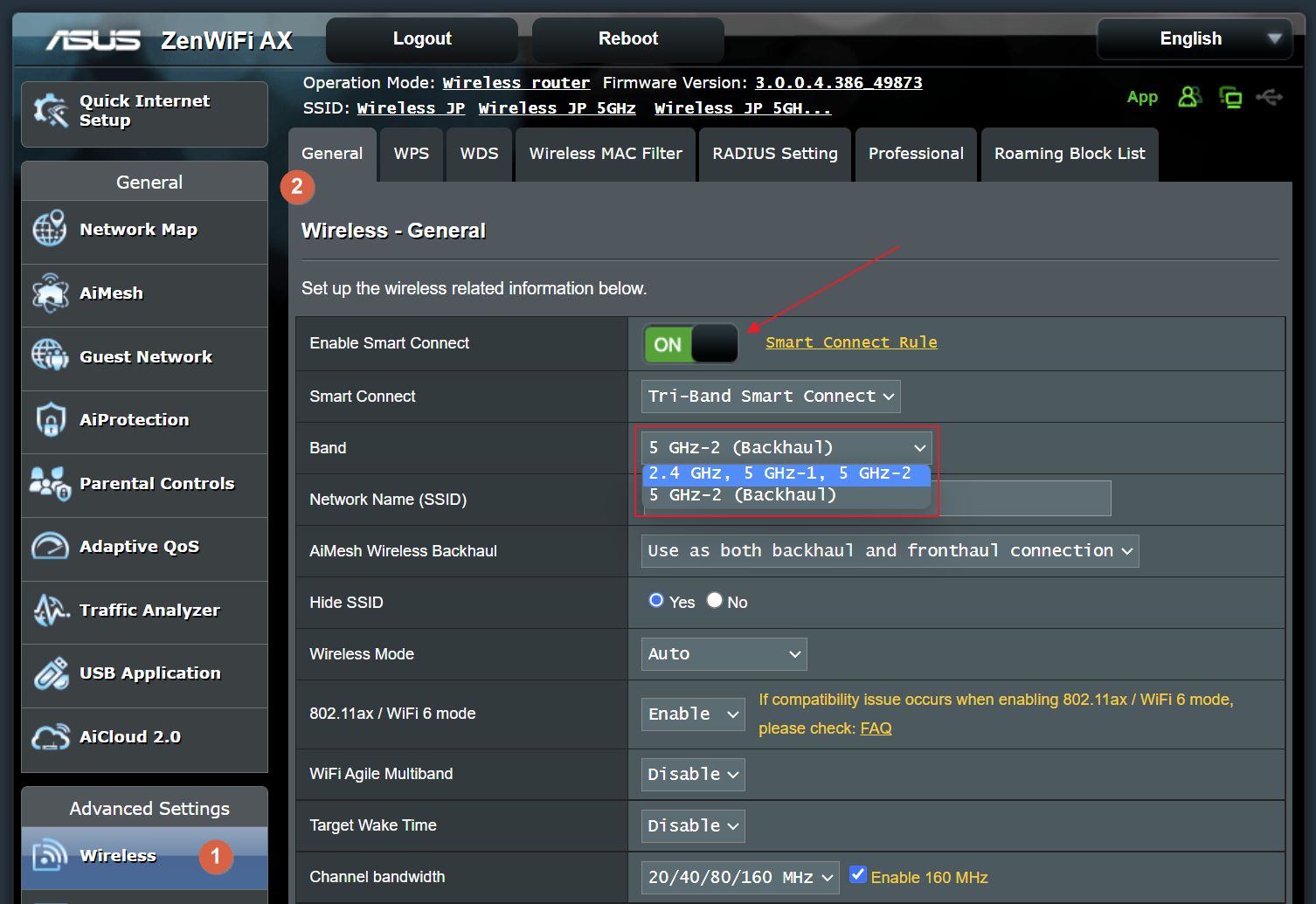Click the user account status icon
This screenshot has height=904, width=1316.
[1189, 97]
